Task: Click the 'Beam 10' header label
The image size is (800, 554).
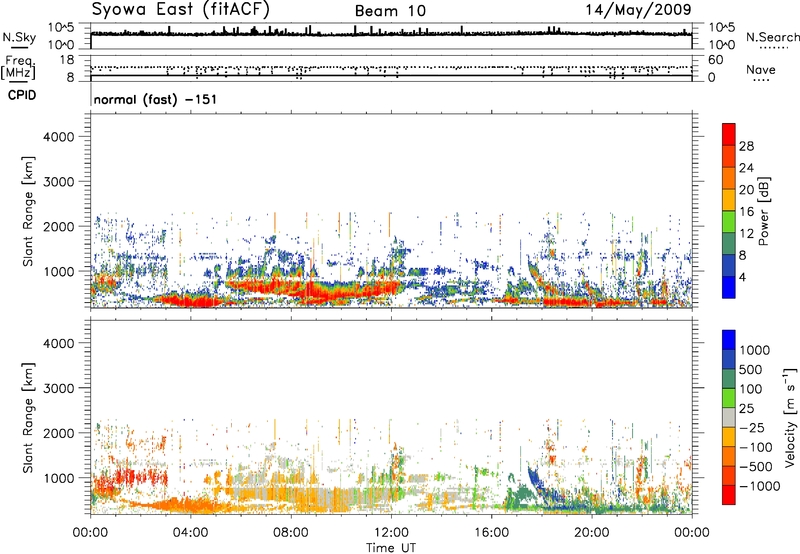Action: point(390,11)
